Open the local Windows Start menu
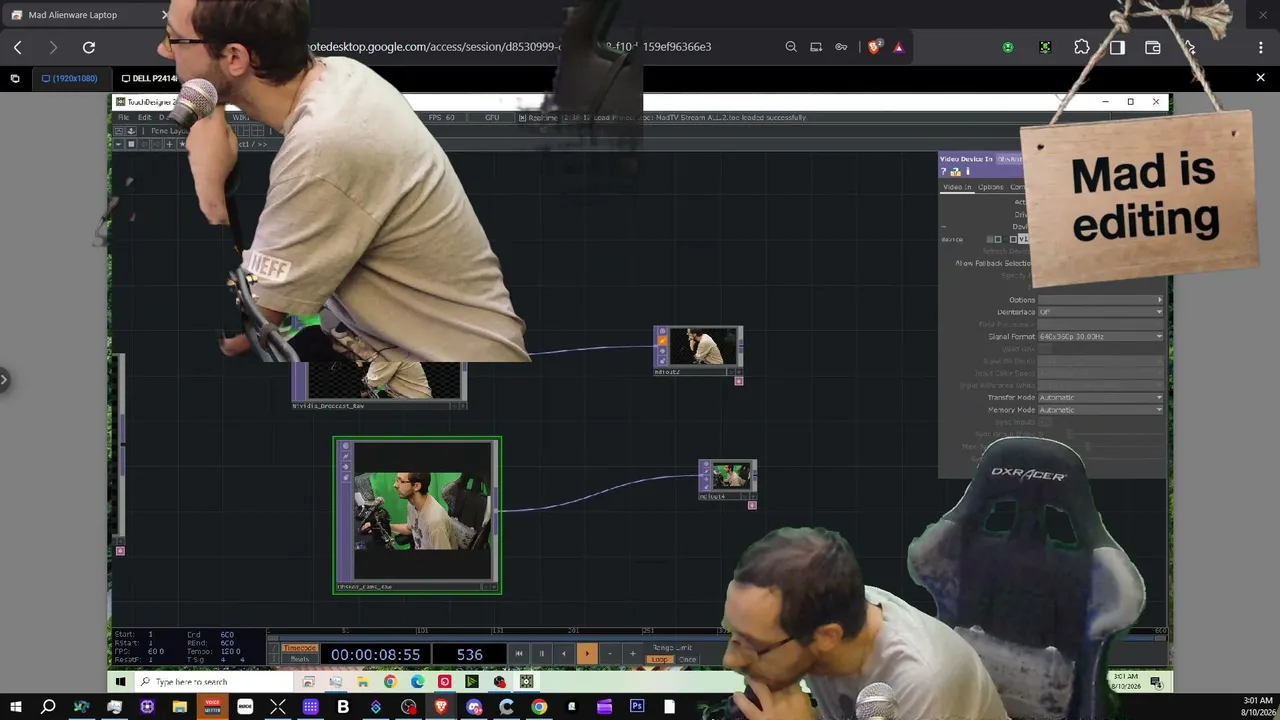1280x720 pixels. 16,707
